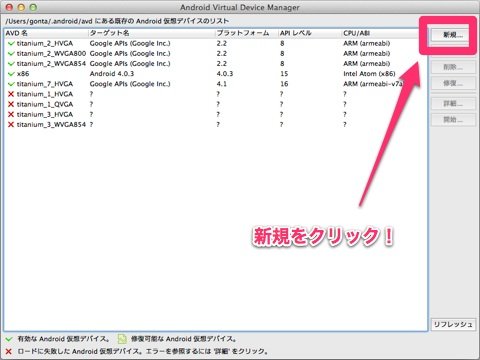
Task: Select the titanium_1_QVGA device row
Action: 216,104
